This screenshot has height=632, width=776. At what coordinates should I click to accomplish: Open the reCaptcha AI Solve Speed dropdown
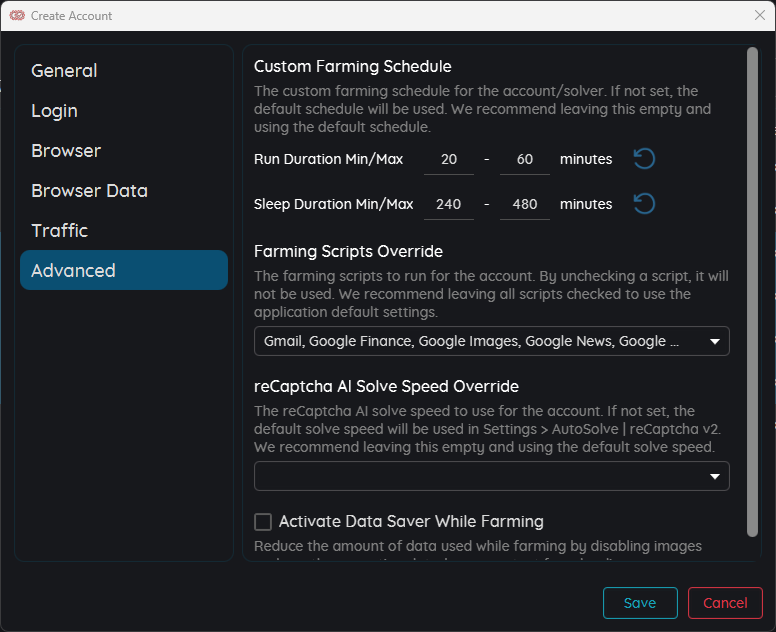click(714, 476)
